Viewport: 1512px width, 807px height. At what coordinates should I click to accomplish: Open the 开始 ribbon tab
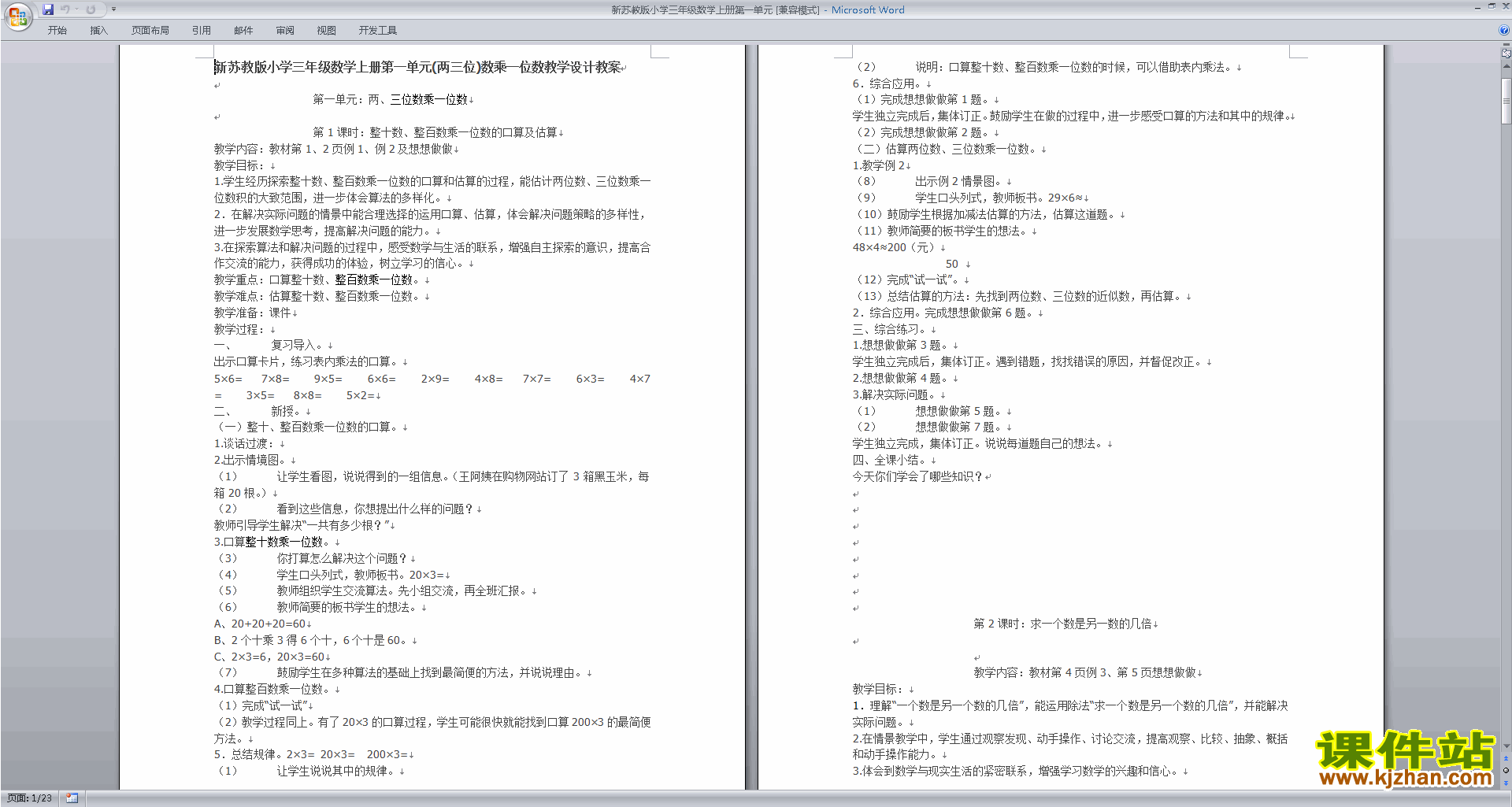point(57,31)
